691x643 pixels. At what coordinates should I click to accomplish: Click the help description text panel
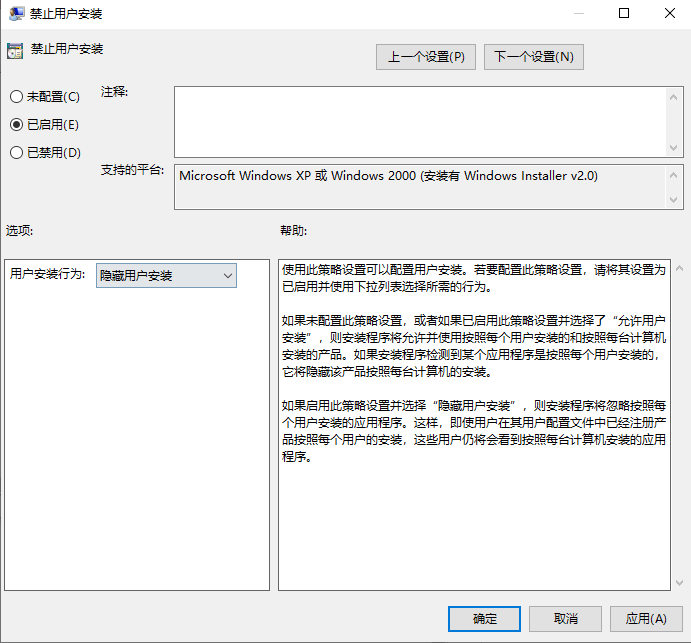pos(474,520)
